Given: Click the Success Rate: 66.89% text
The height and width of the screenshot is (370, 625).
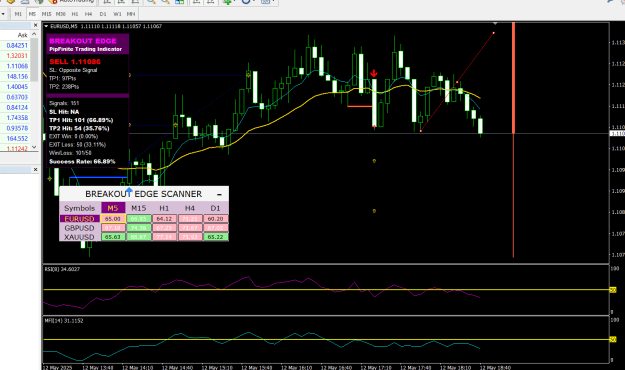Looking at the screenshot, I should pos(82,162).
